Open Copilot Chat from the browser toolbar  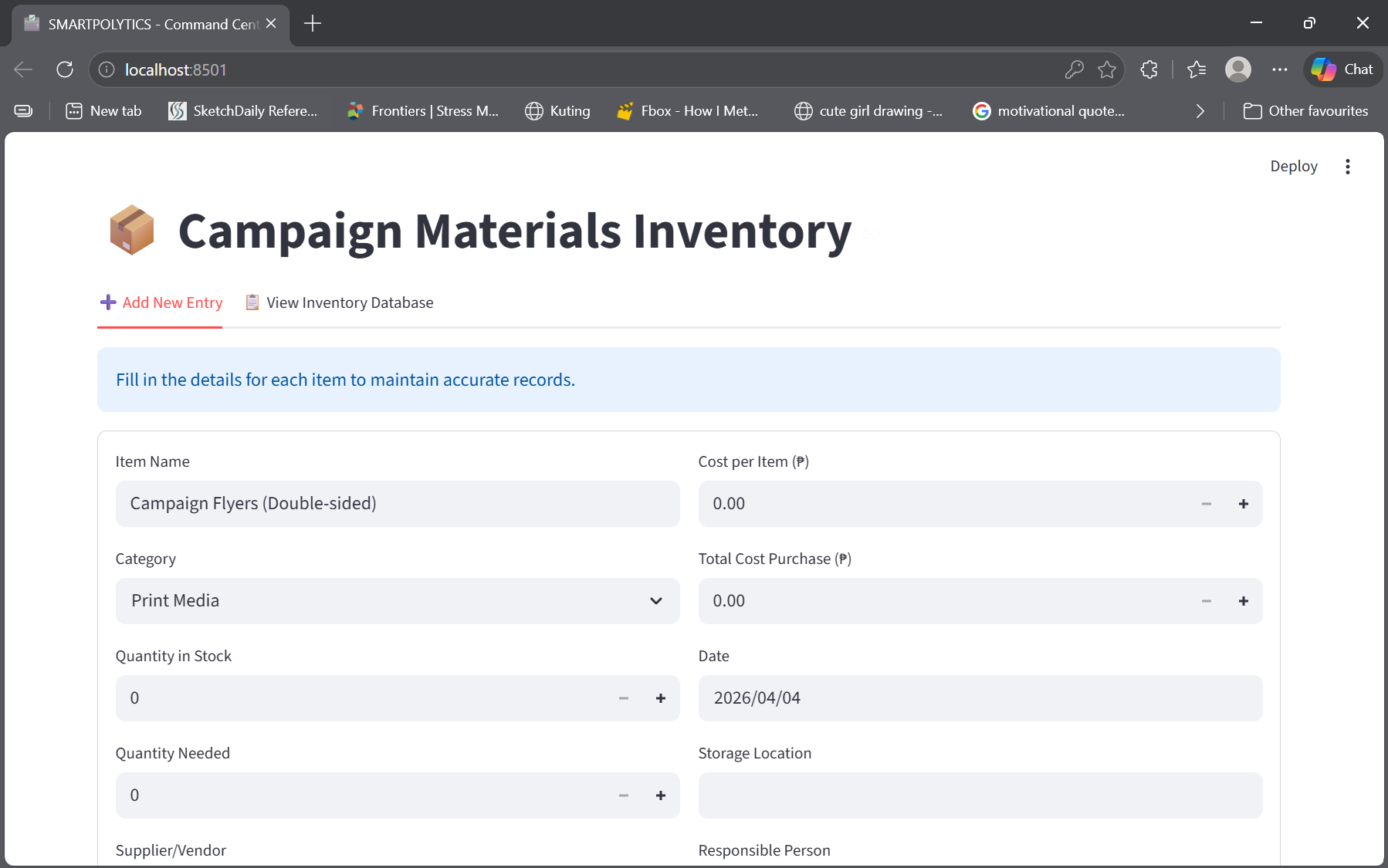point(1342,69)
